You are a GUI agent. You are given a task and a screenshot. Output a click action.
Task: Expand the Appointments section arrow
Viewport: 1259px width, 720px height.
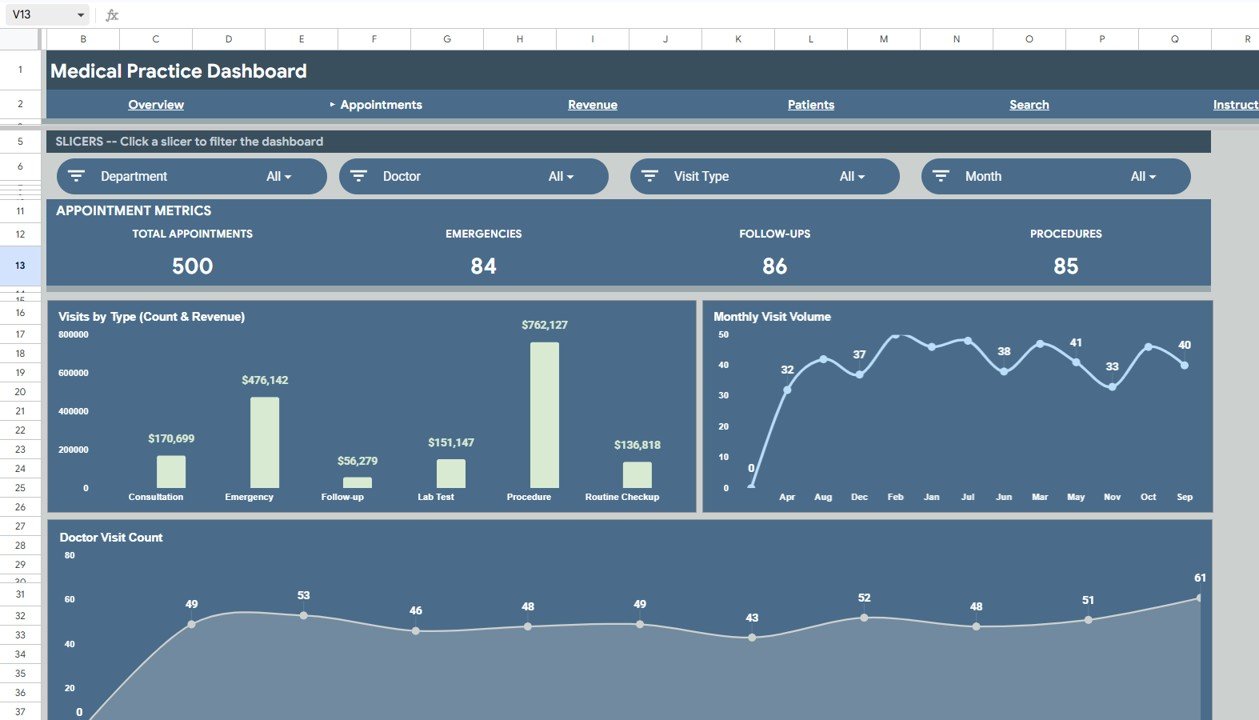(x=332, y=104)
